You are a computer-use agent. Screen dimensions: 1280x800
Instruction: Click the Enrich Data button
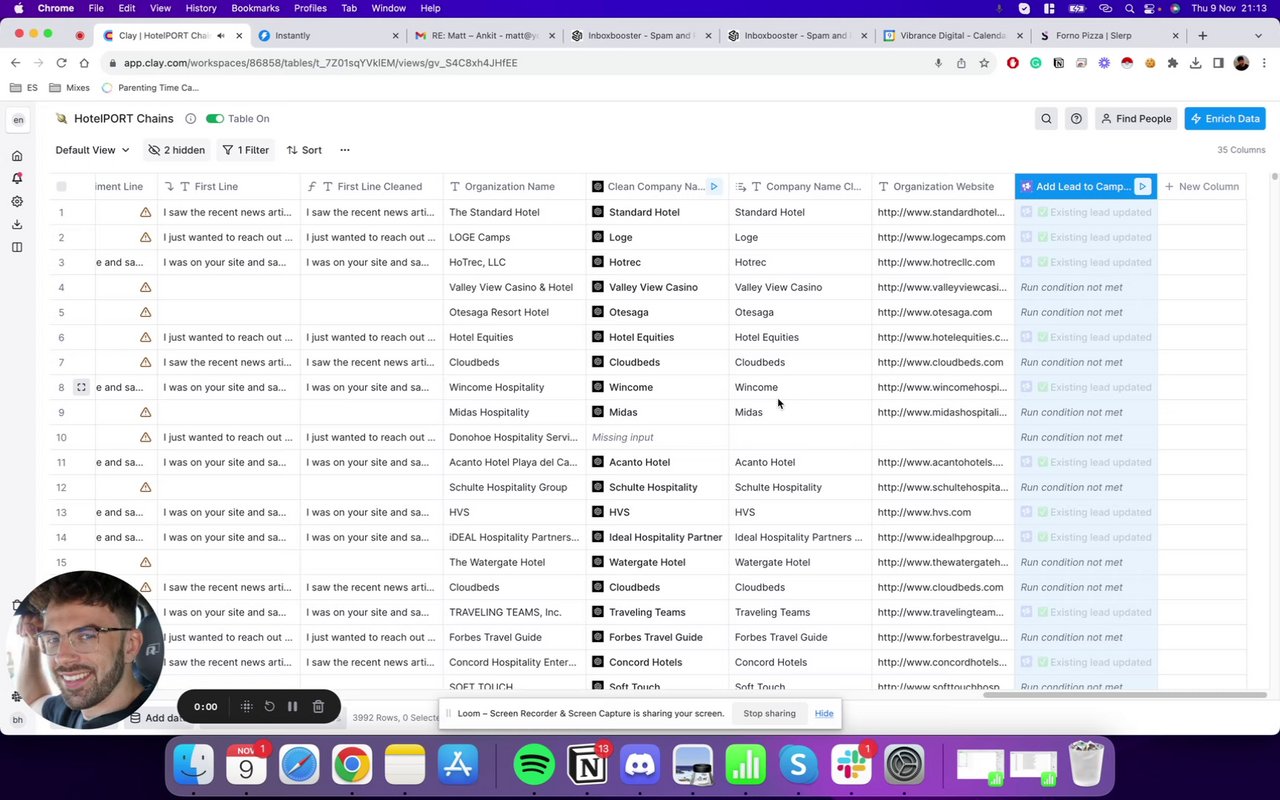point(1225,119)
